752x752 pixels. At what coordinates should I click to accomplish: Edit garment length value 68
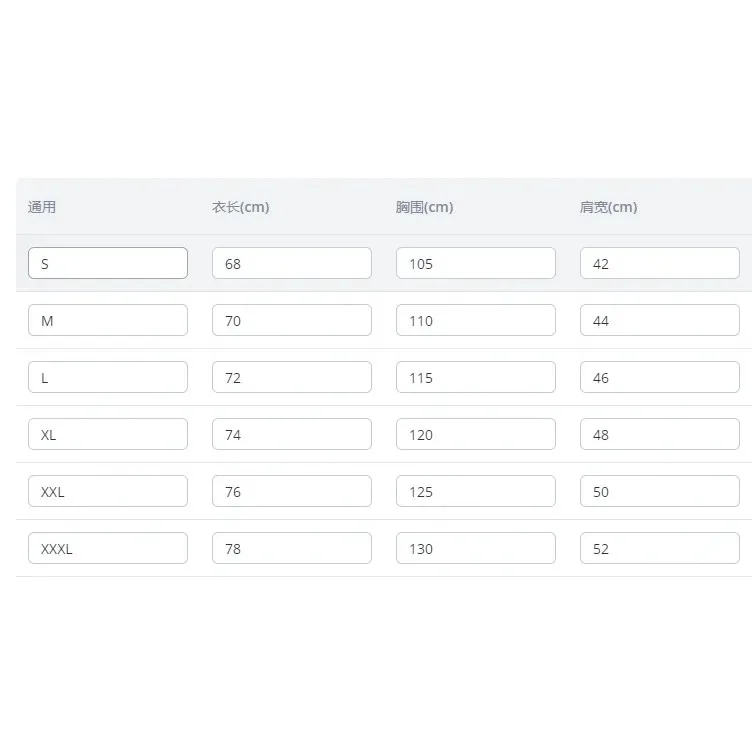tap(292, 263)
